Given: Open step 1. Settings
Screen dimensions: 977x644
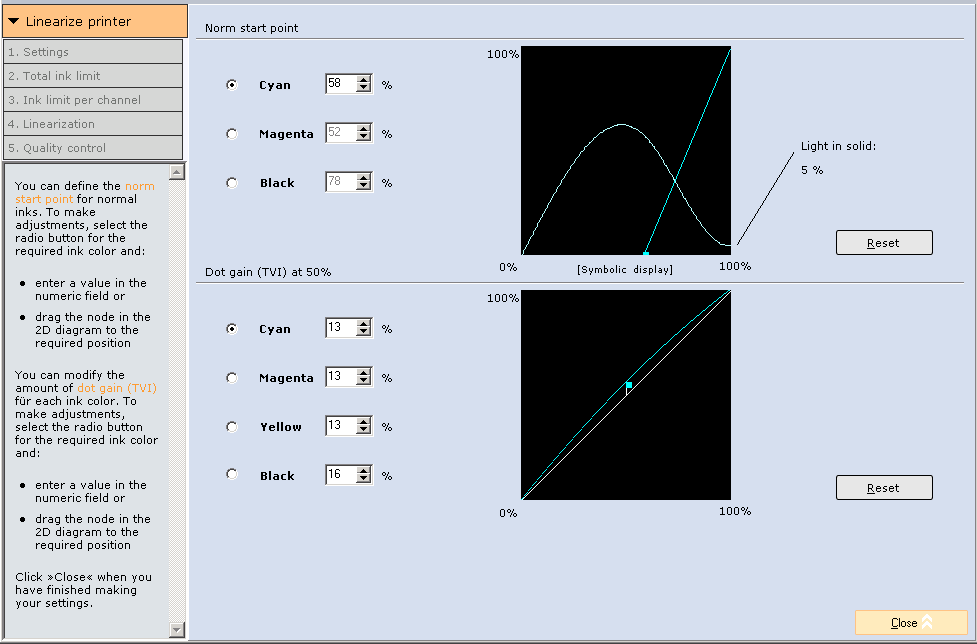Looking at the screenshot, I should click(93, 52).
